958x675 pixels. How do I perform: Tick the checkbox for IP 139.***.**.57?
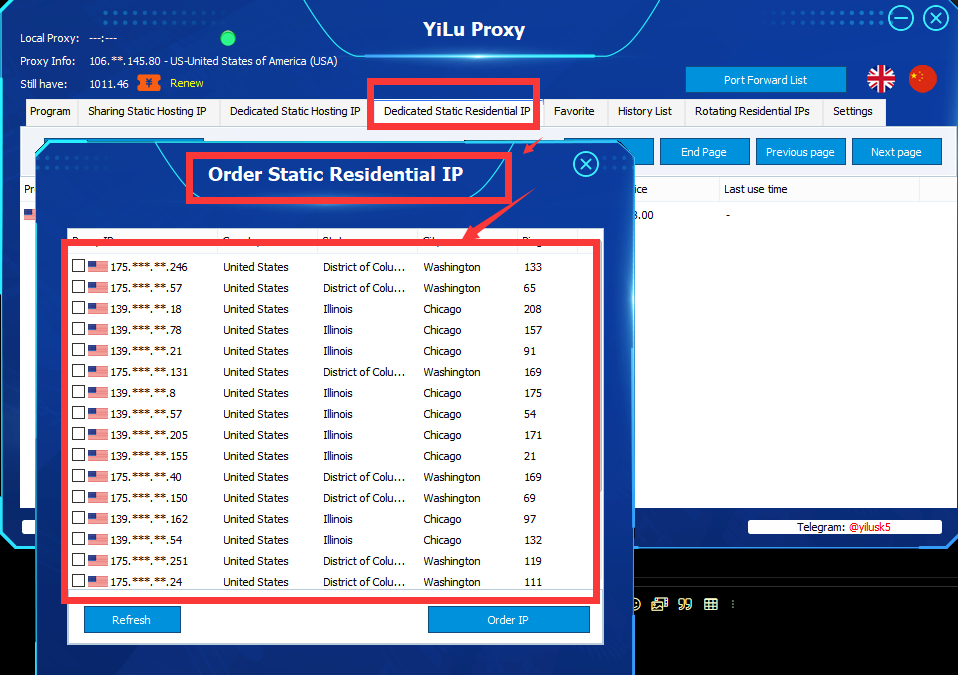(x=78, y=412)
